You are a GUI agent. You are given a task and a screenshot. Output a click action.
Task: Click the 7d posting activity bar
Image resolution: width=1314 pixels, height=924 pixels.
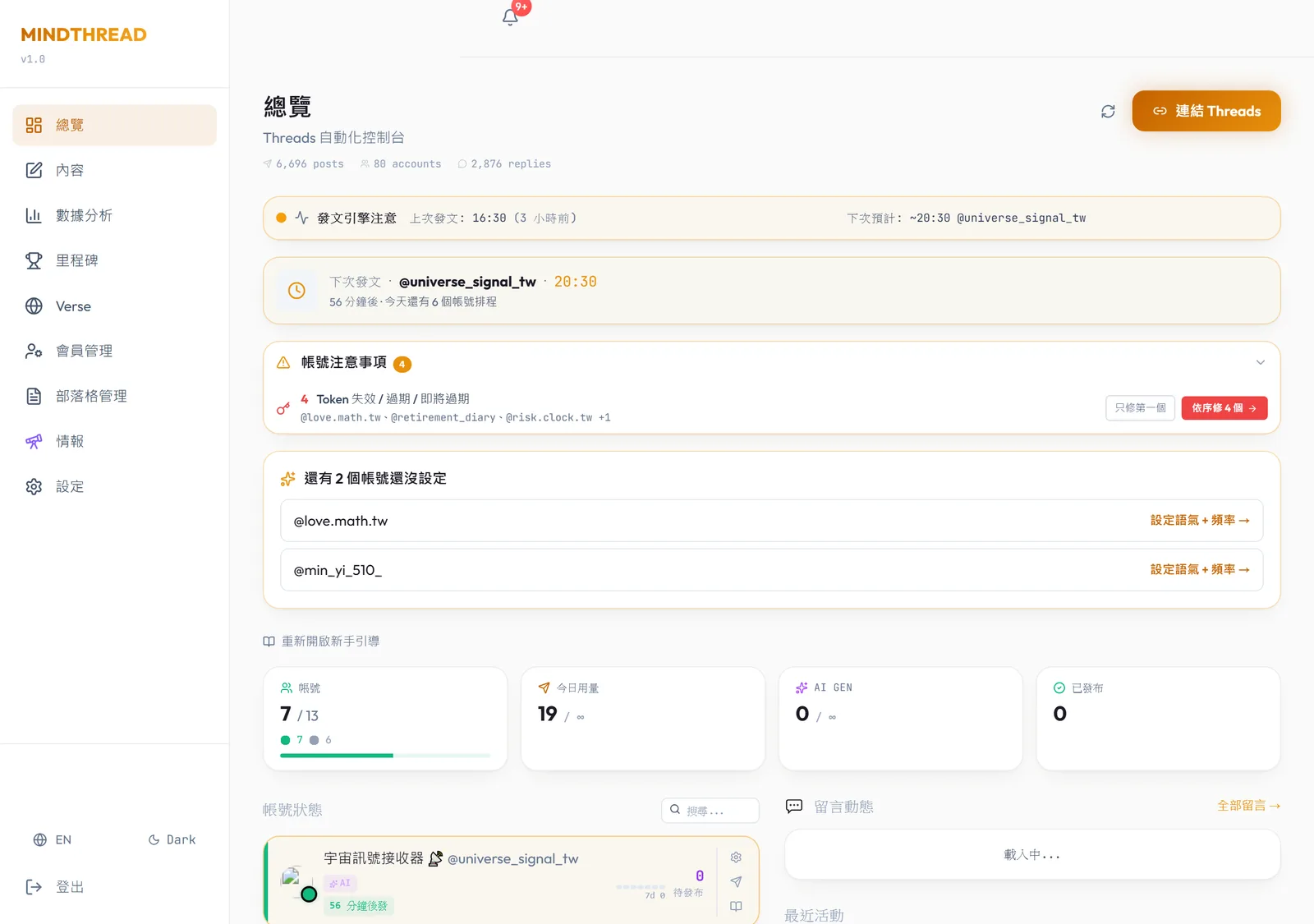[641, 887]
